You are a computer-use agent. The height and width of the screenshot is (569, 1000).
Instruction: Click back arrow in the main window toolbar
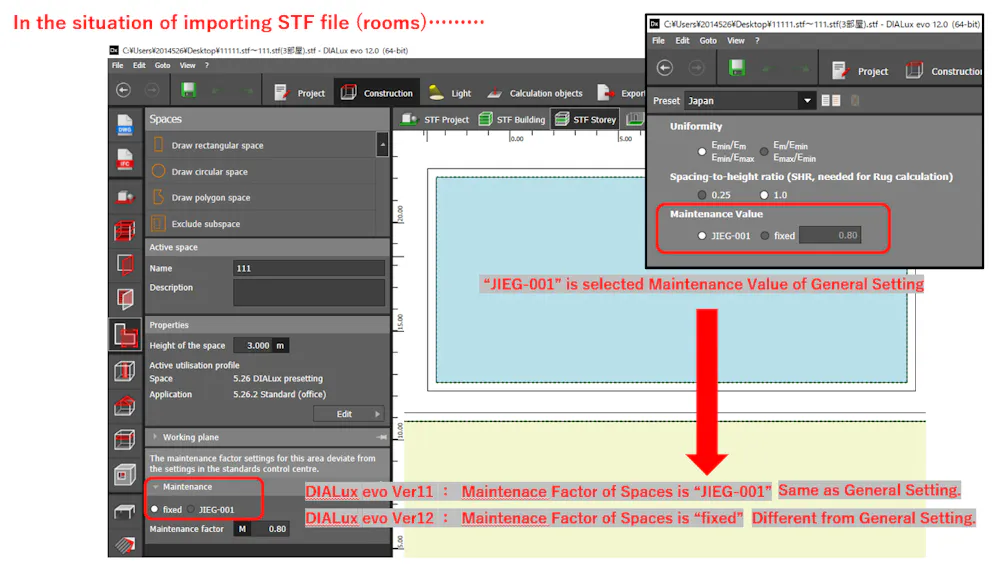(123, 91)
